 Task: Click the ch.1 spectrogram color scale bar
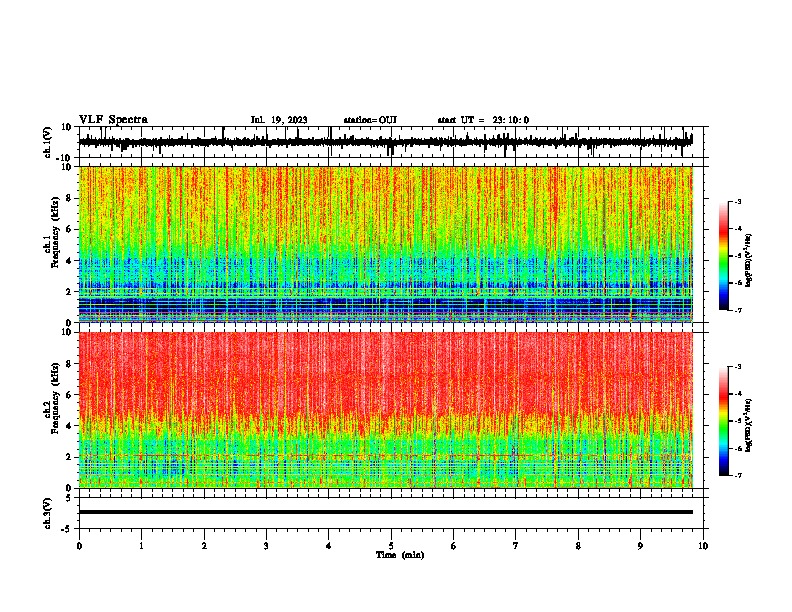pos(724,256)
